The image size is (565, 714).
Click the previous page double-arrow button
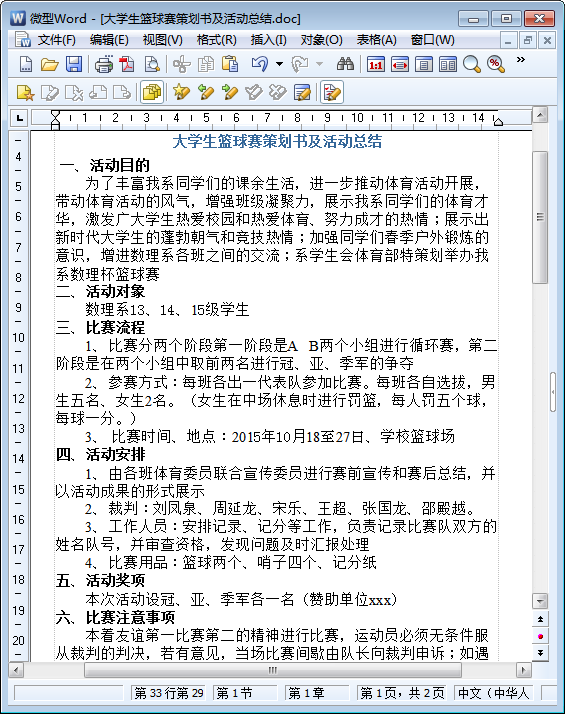pyautogui.click(x=540, y=619)
